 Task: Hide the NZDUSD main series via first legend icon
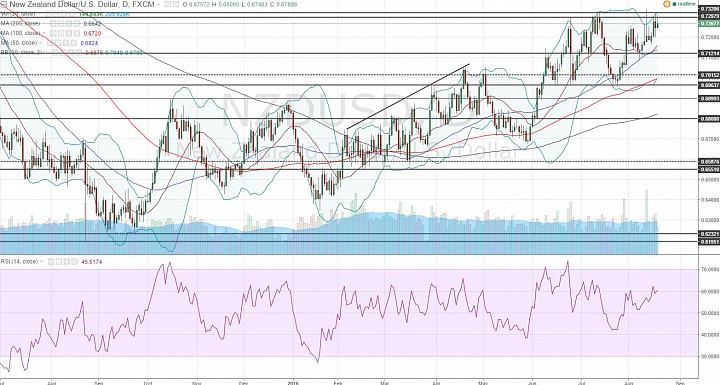coord(168,4)
